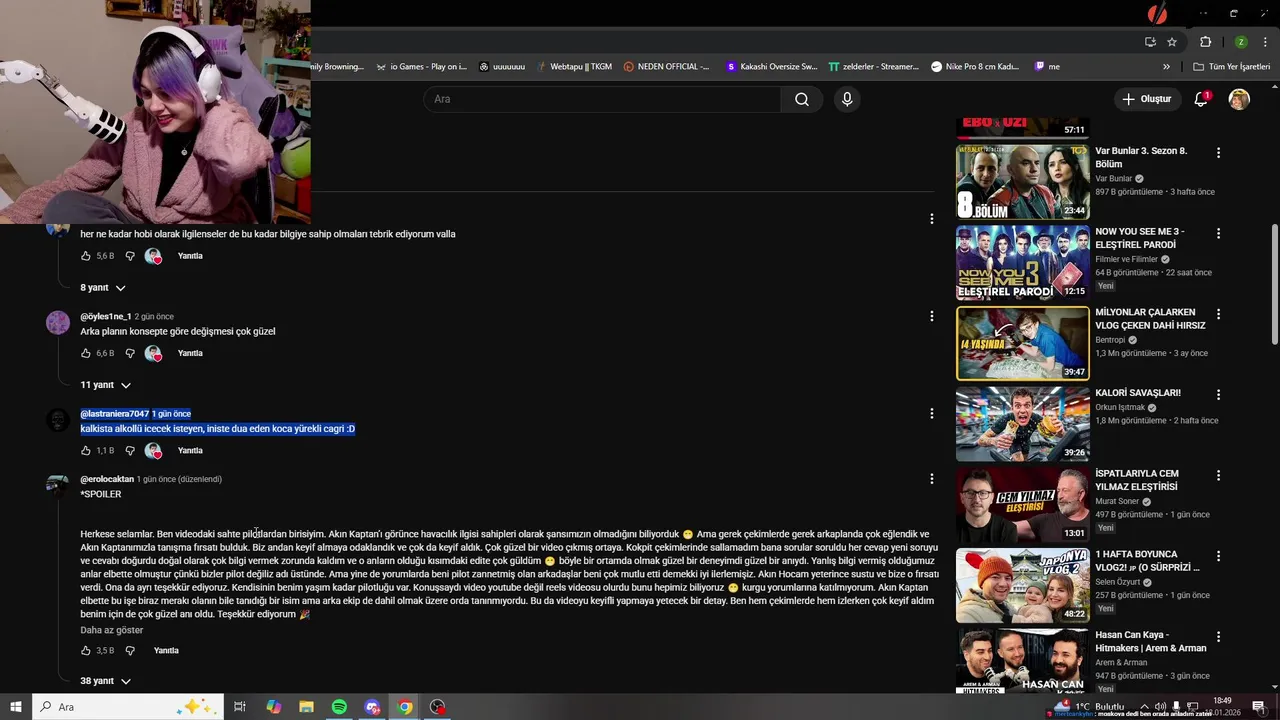Open the Webtapu TKGM bookmark

pos(573,67)
